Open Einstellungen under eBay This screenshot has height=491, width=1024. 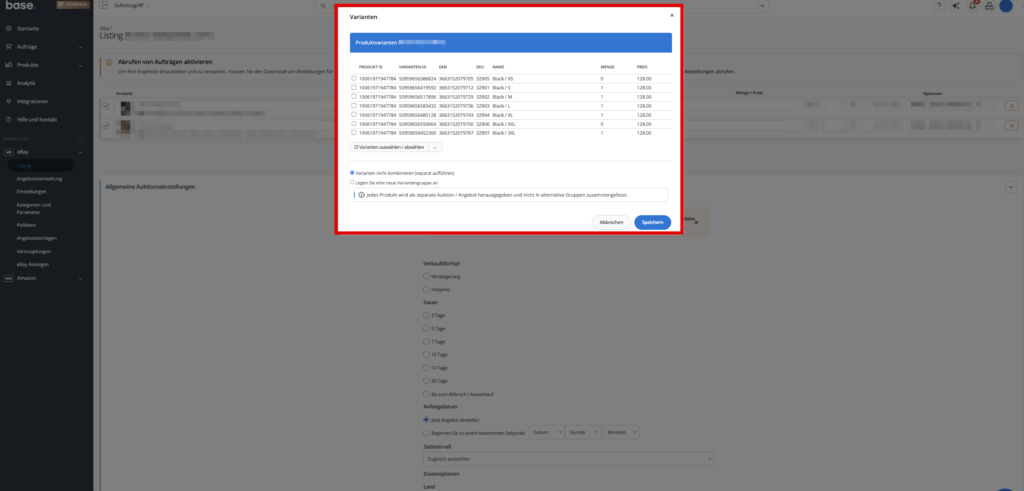point(31,192)
